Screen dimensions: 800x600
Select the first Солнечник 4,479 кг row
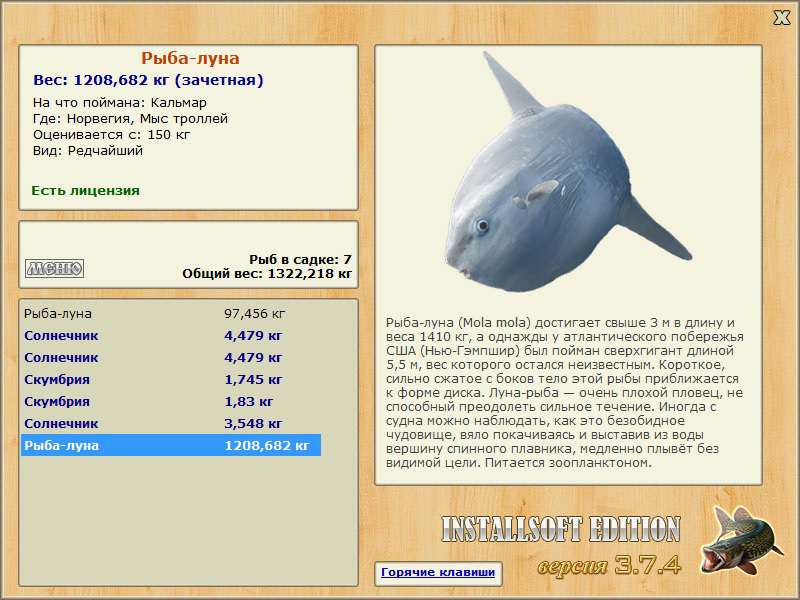click(x=171, y=336)
